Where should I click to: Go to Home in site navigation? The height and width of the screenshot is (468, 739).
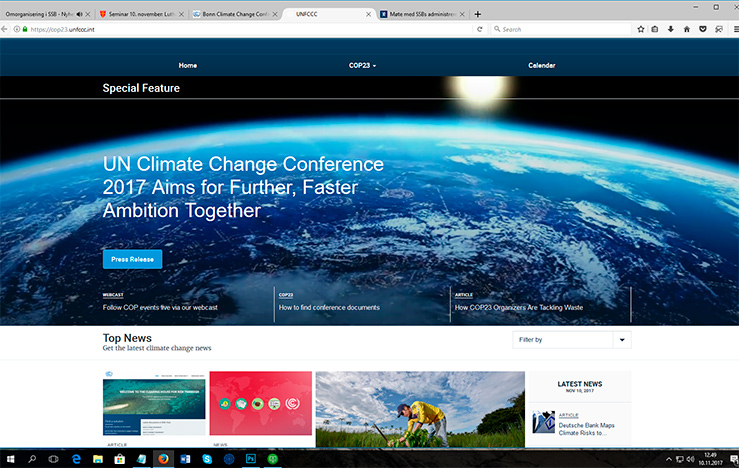tap(188, 66)
